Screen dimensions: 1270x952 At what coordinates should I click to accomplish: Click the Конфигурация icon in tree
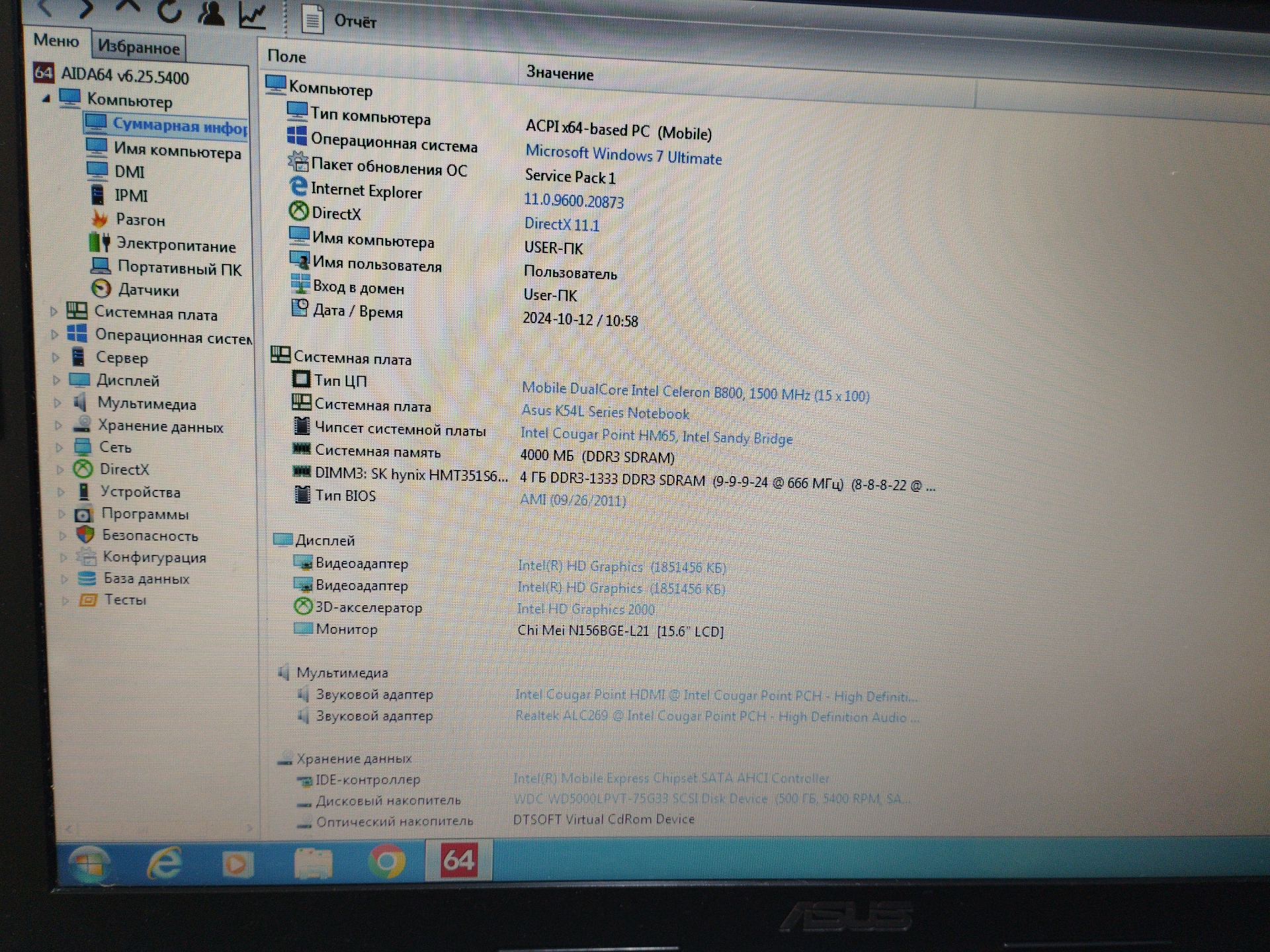pyautogui.click(x=86, y=556)
